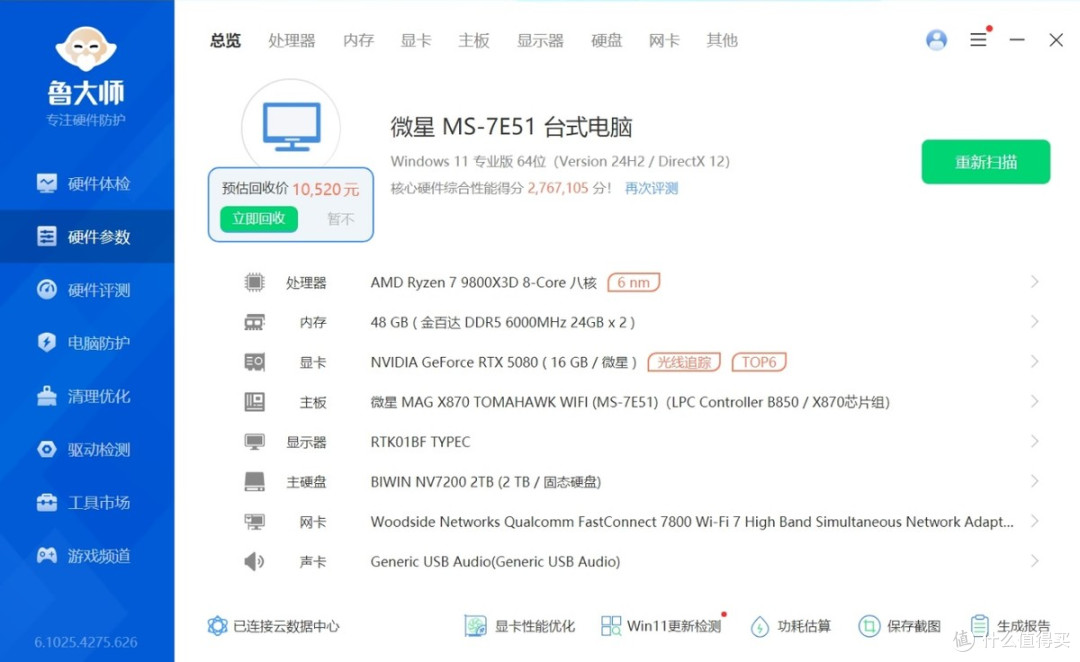Switch to the 主板 top tab
1080x662 pixels.
tap(474, 41)
